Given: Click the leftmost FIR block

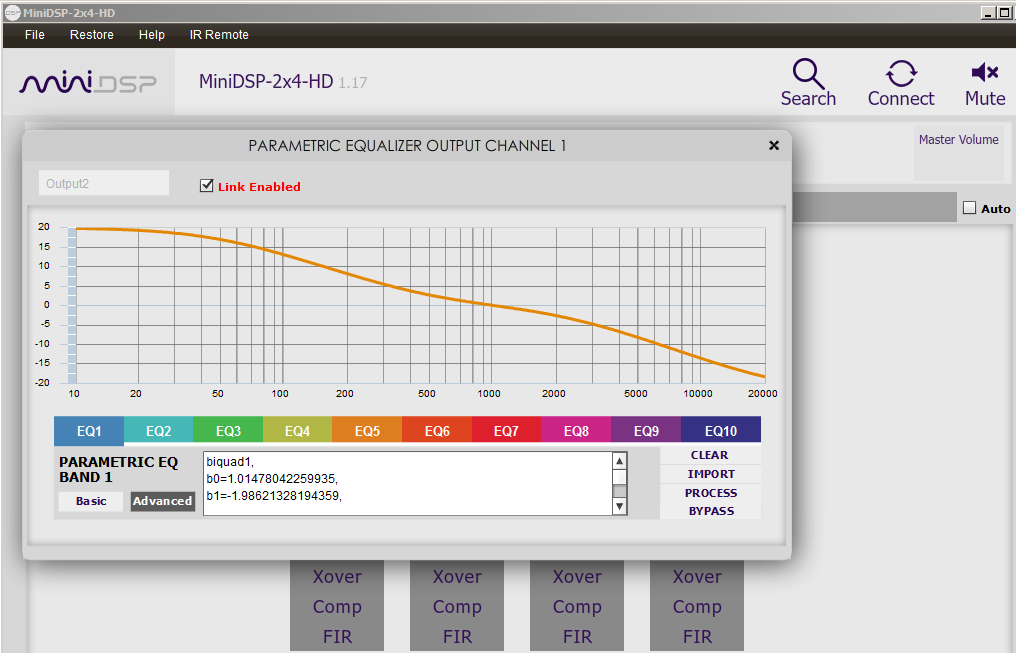Looking at the screenshot, I should (337, 637).
